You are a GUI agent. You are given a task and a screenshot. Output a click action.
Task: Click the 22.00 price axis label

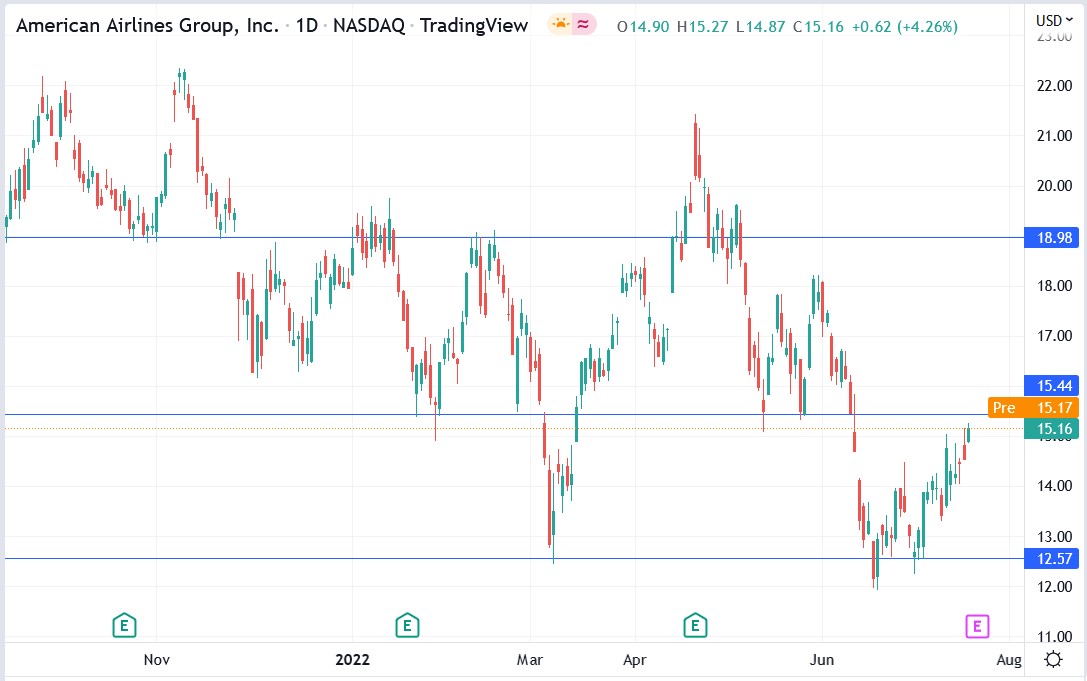click(x=1054, y=86)
